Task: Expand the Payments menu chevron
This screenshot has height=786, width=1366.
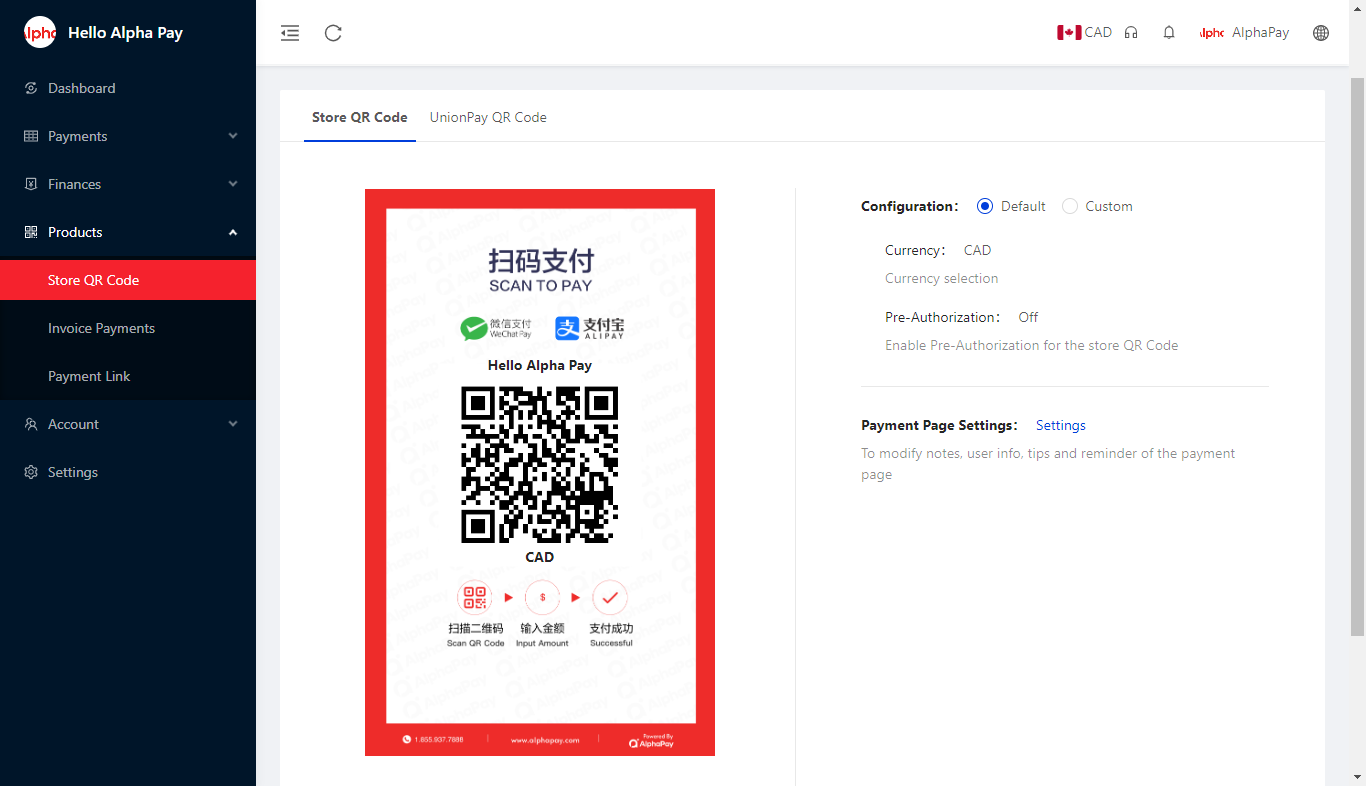Action: (233, 136)
